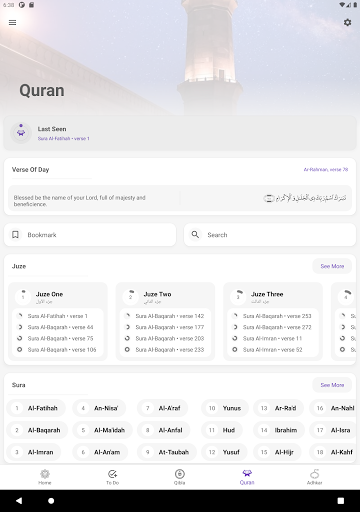Expand the Juze list with See More
Image resolution: width=360 pixels, height=512 pixels.
click(x=332, y=266)
